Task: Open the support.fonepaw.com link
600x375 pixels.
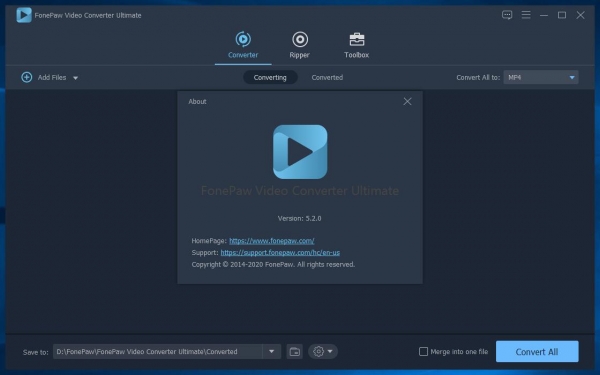Action: (280, 253)
